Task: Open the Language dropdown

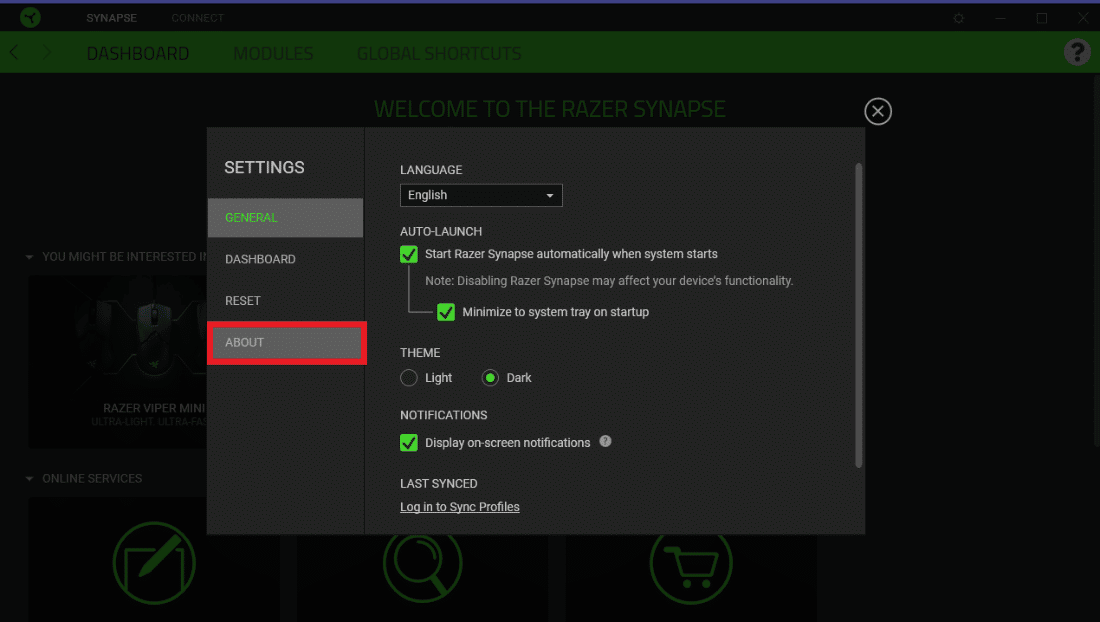Action: coord(481,195)
